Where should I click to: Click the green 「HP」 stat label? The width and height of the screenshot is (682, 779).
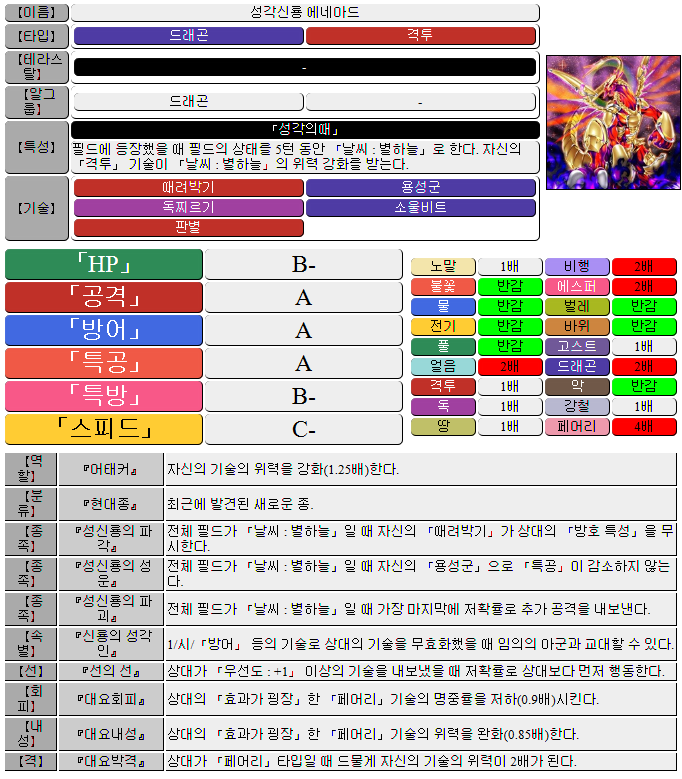[104, 265]
